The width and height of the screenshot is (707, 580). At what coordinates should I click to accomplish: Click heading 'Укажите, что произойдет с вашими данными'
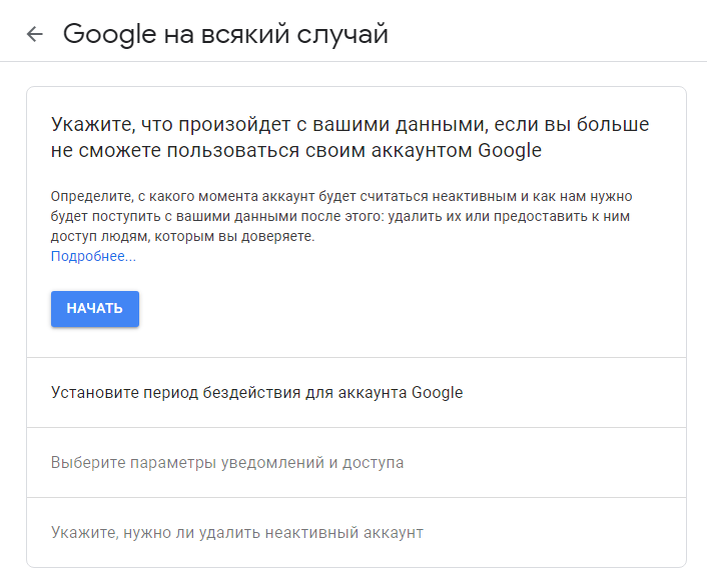[x=350, y=137]
